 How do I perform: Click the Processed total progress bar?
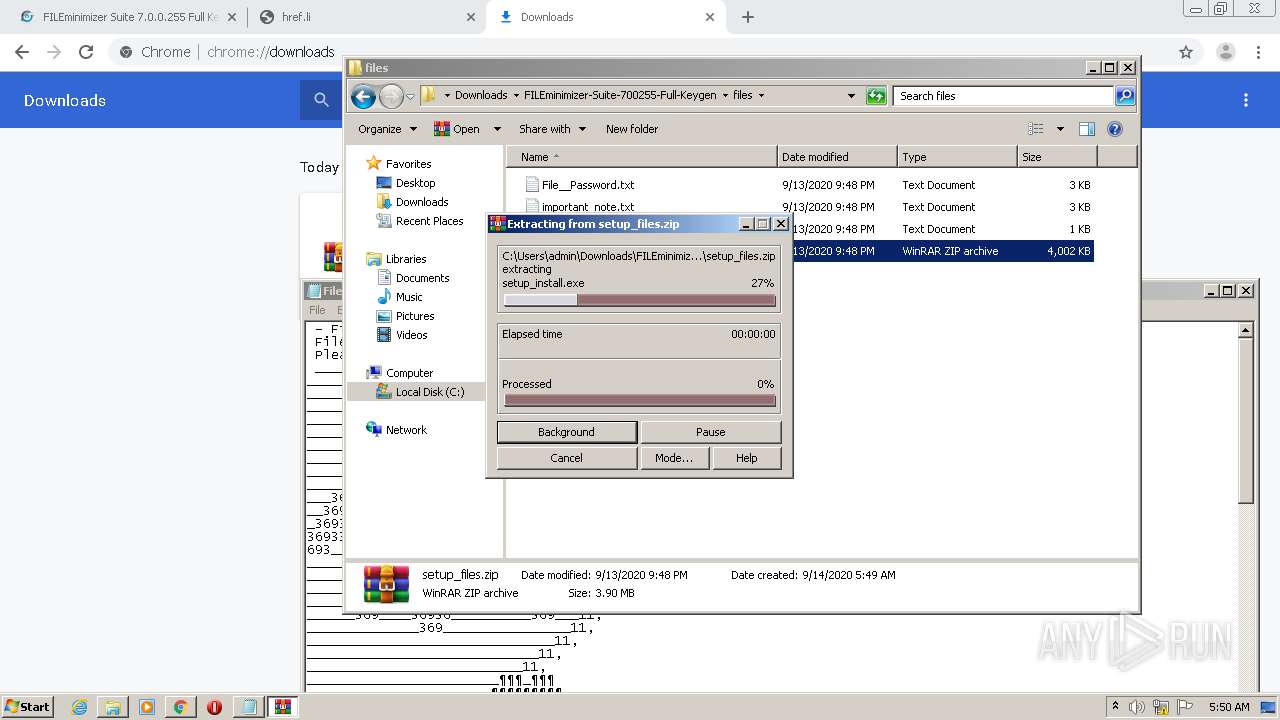(640, 401)
